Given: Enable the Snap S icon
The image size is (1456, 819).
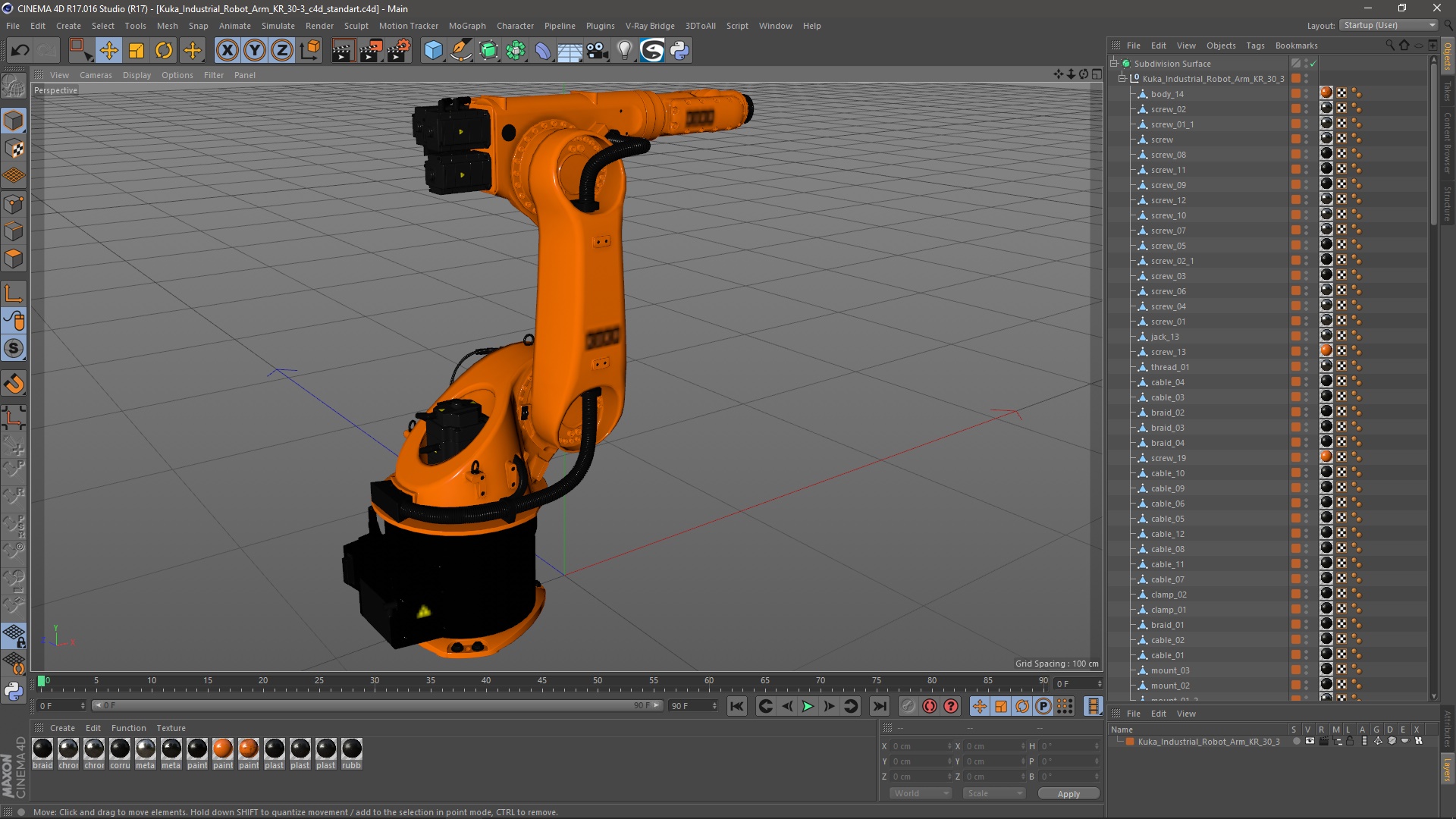Looking at the screenshot, I should 14,349.
